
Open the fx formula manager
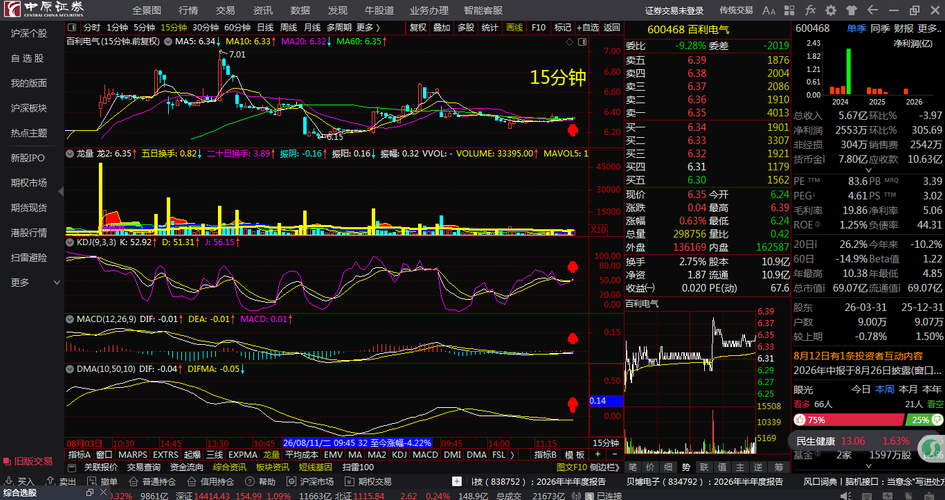[811, 10]
